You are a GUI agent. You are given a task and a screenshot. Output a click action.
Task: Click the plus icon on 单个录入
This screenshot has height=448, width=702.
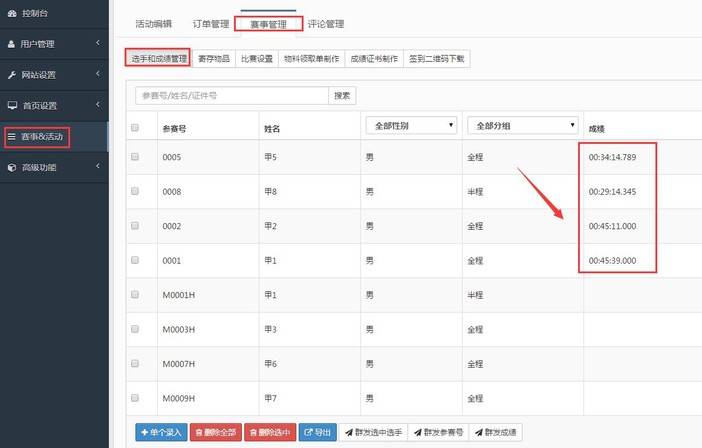point(144,433)
